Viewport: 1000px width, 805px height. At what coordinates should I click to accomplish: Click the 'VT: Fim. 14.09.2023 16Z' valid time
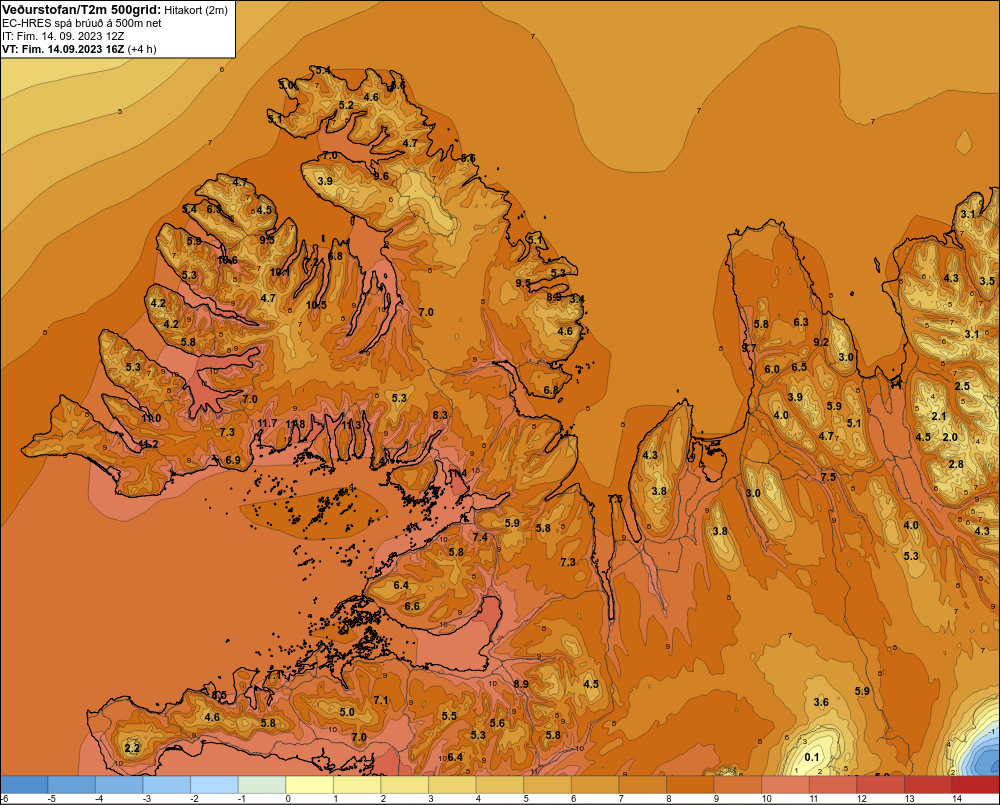[63, 49]
